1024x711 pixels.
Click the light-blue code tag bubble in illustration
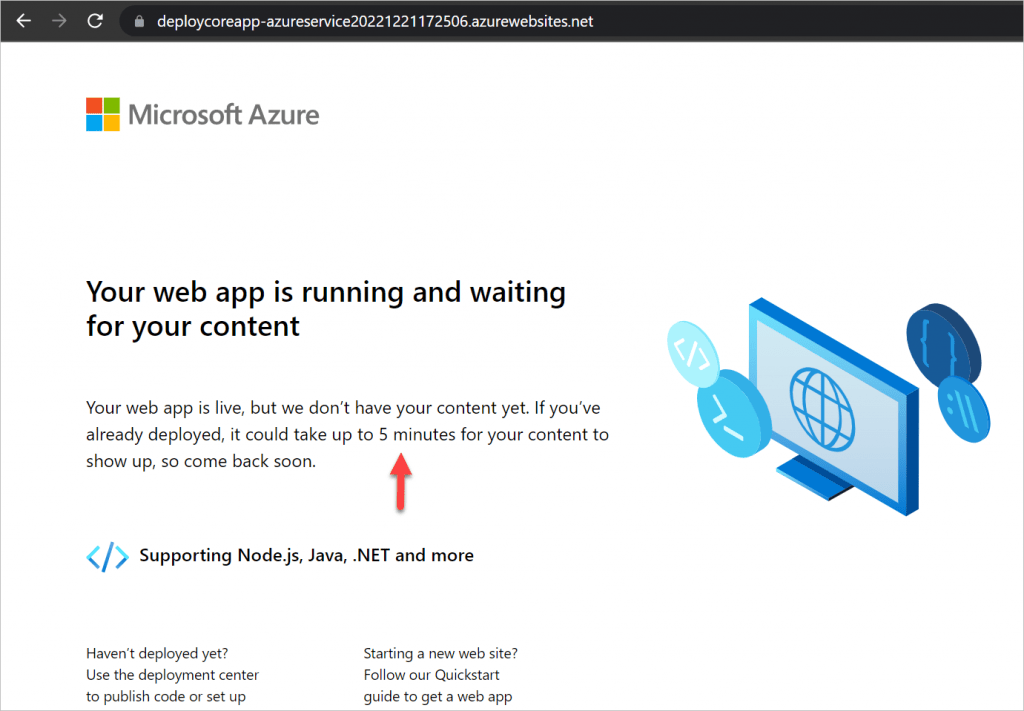tap(693, 355)
